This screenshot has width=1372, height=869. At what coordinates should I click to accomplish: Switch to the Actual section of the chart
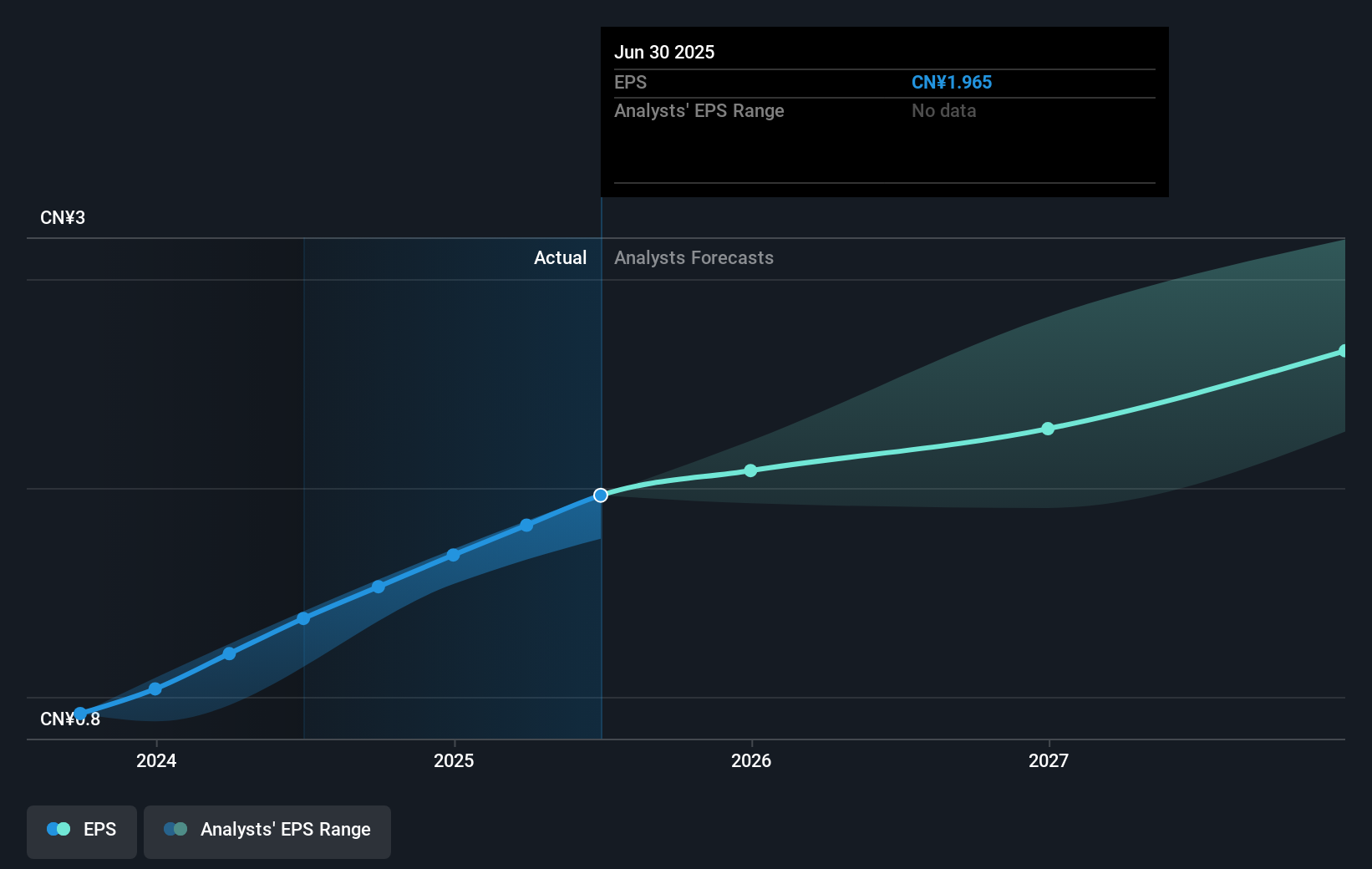coord(560,257)
